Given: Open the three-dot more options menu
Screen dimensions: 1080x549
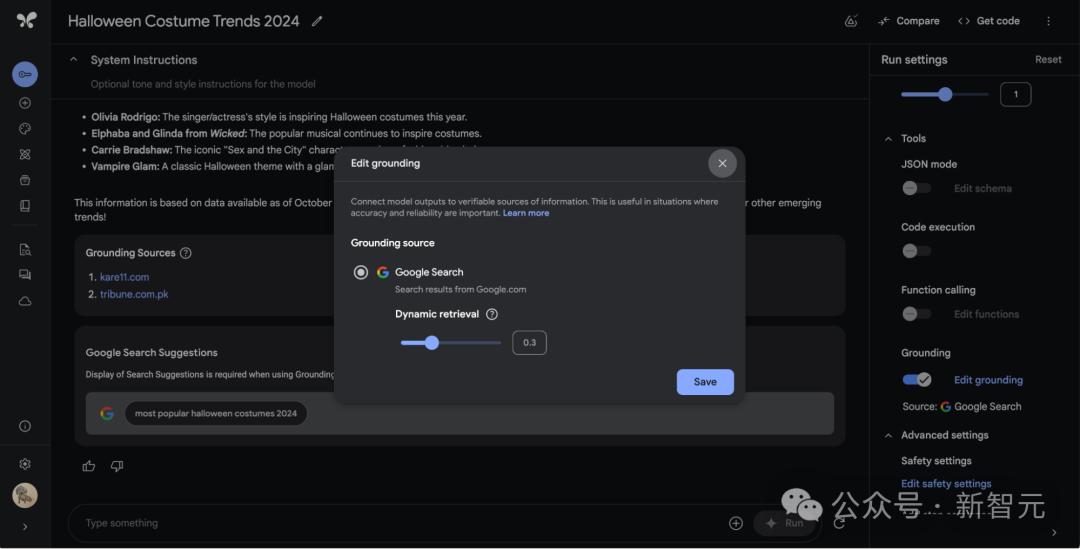Looking at the screenshot, I should (1048, 21).
